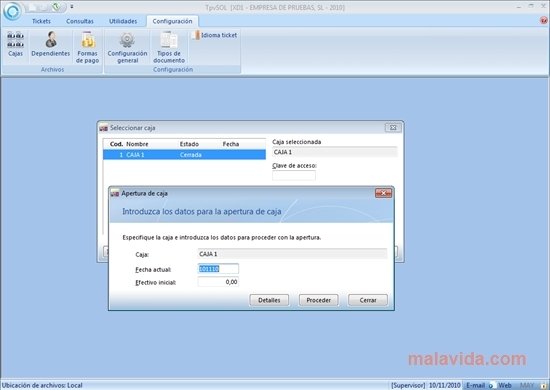Click the Caja seleccionada field
This screenshot has width=550, height=390.
(335, 152)
